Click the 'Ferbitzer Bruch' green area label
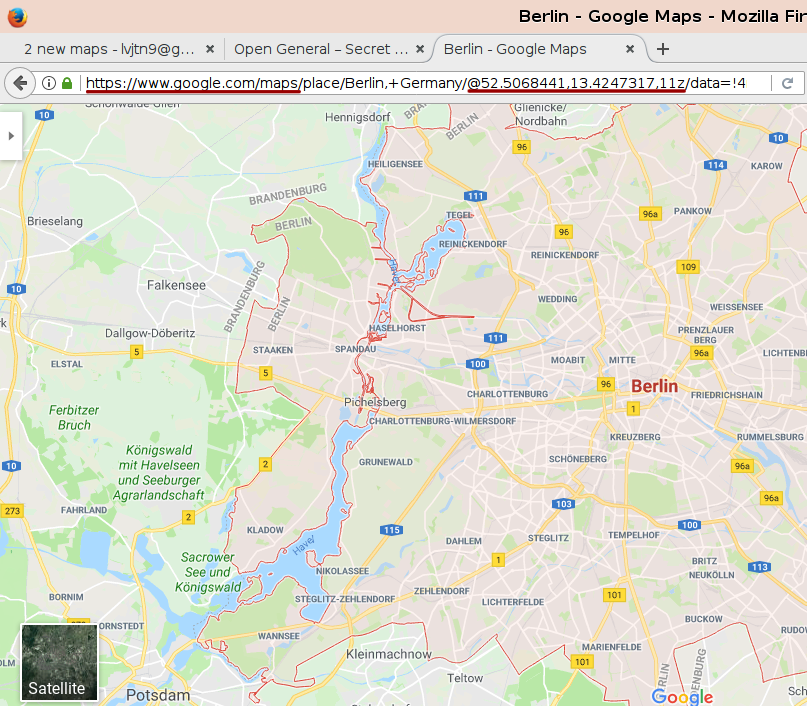Viewport: 807px width, 706px height. click(x=74, y=417)
